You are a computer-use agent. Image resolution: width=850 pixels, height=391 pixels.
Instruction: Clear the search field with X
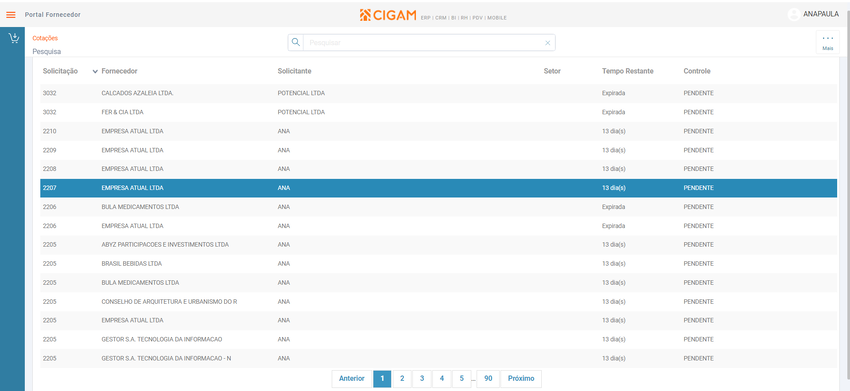click(548, 43)
